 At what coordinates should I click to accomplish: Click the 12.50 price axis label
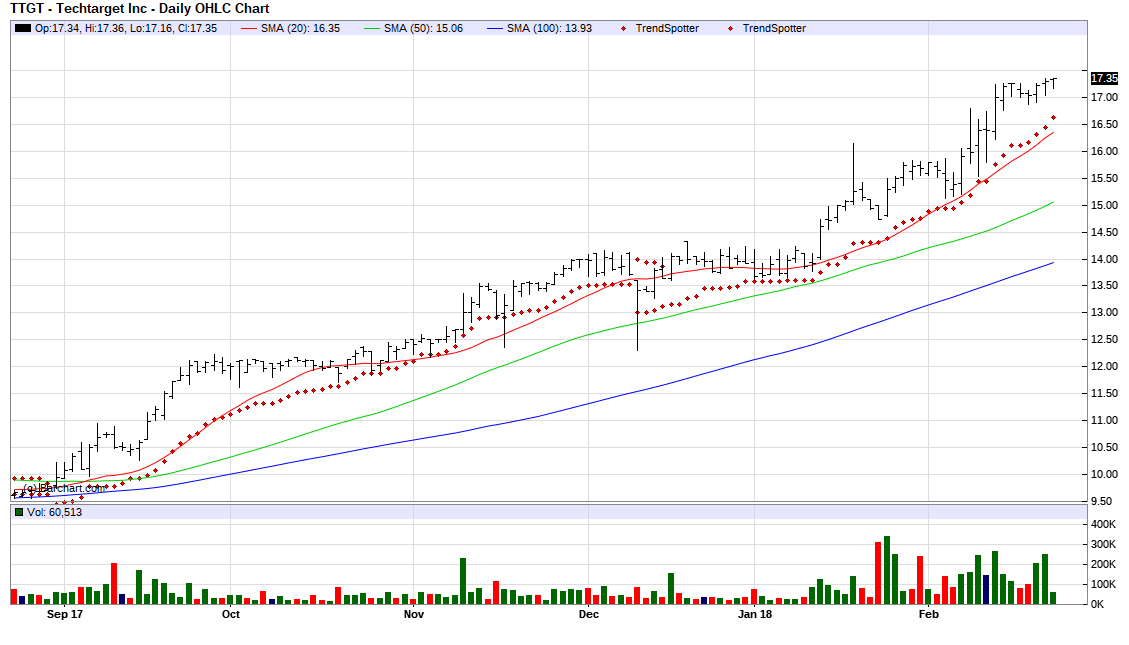1105,340
